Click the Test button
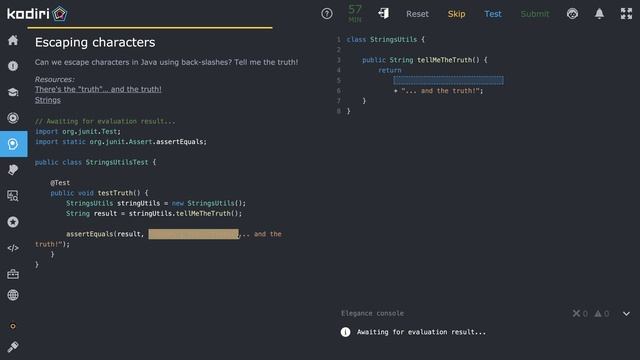The height and width of the screenshot is (360, 640). click(493, 14)
